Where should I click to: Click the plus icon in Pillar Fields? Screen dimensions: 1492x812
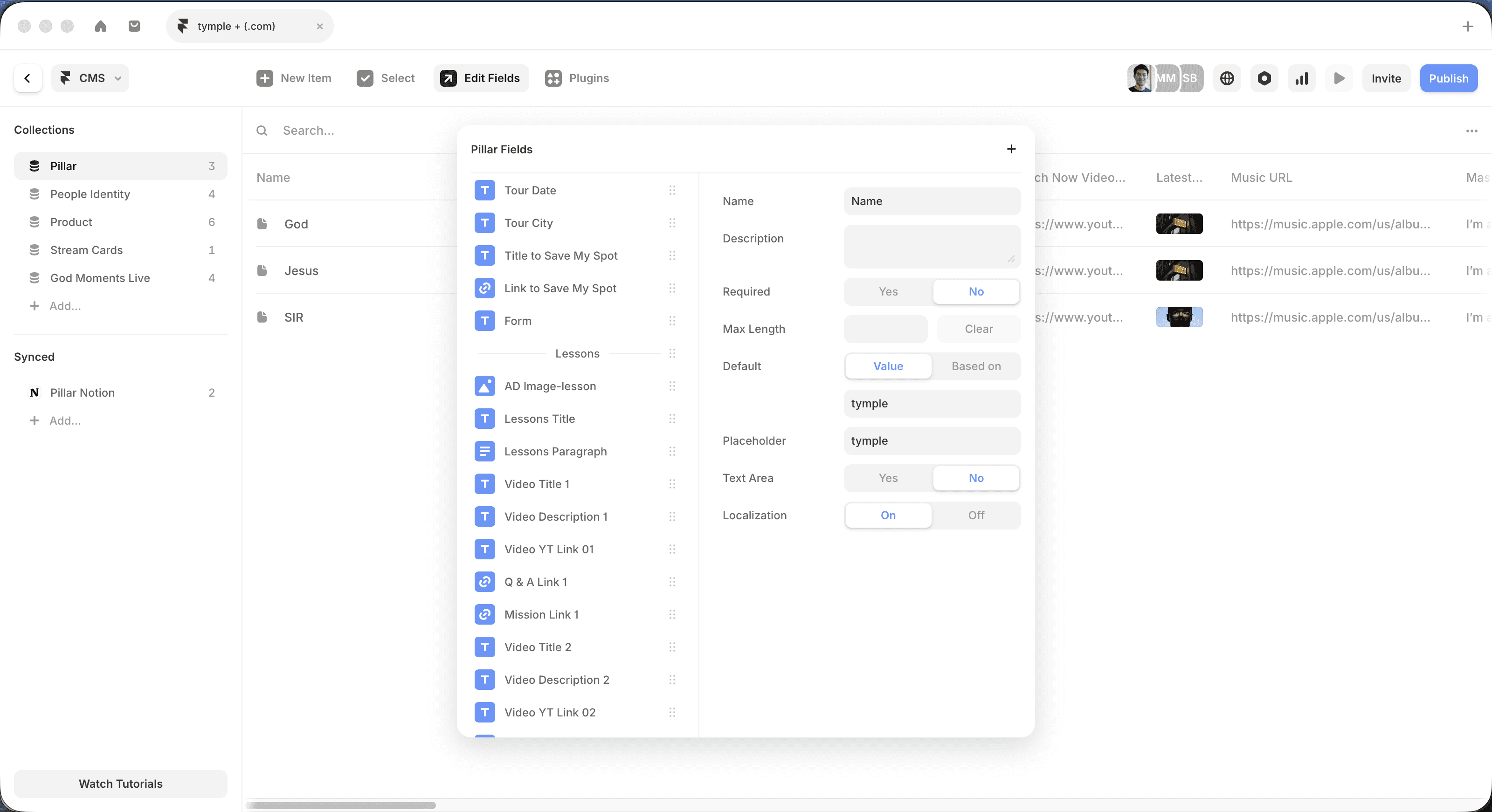point(1011,149)
